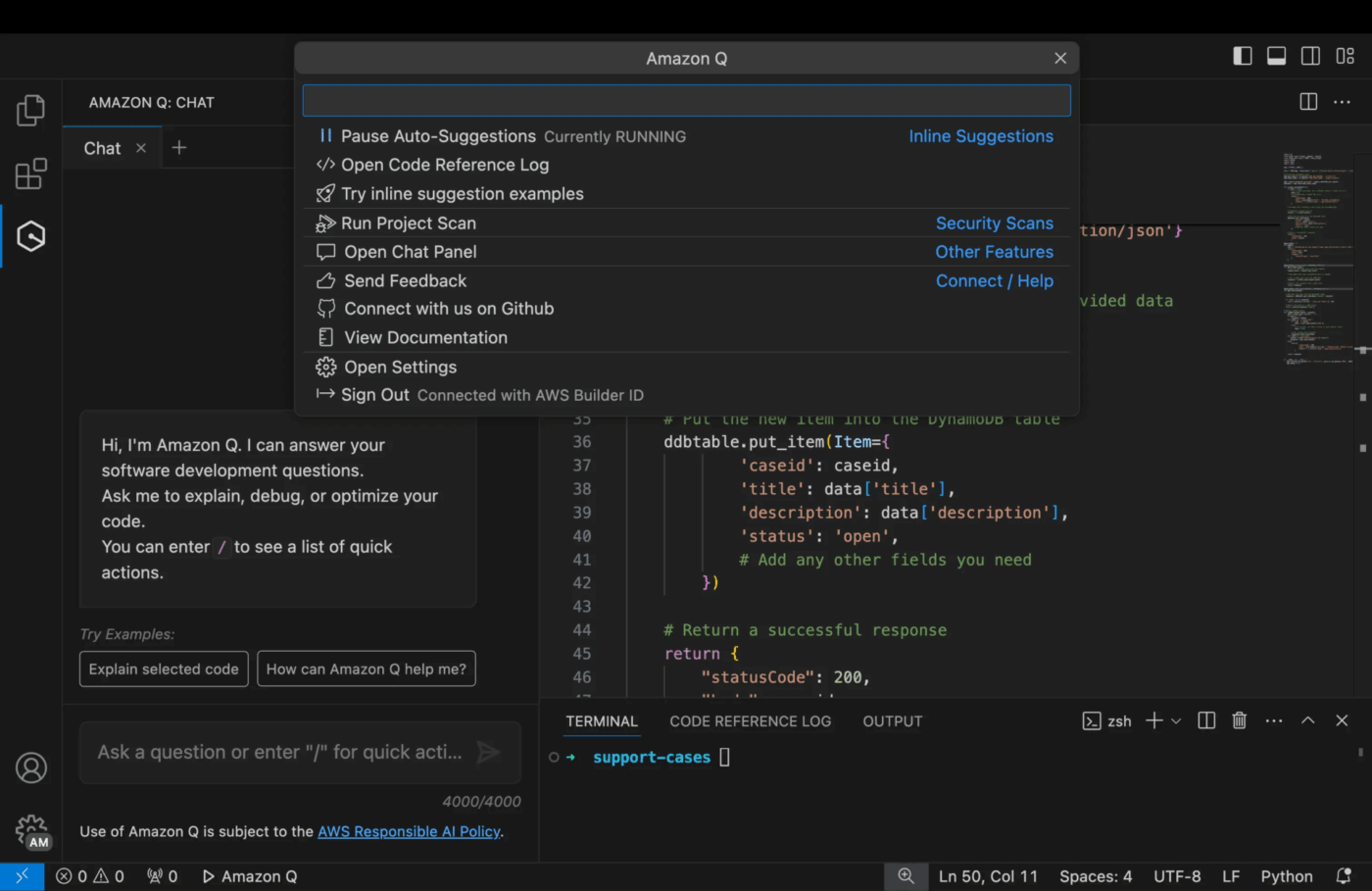
Task: Click the Accounts icon in activity bar
Action: [x=29, y=768]
